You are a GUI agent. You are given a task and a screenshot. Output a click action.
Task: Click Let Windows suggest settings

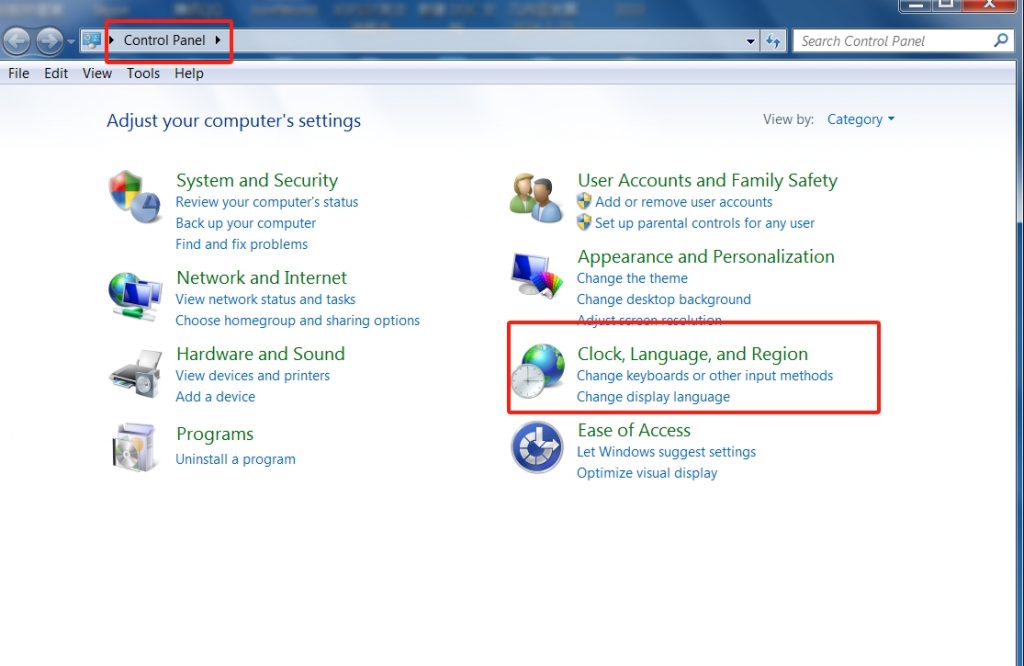pos(666,452)
